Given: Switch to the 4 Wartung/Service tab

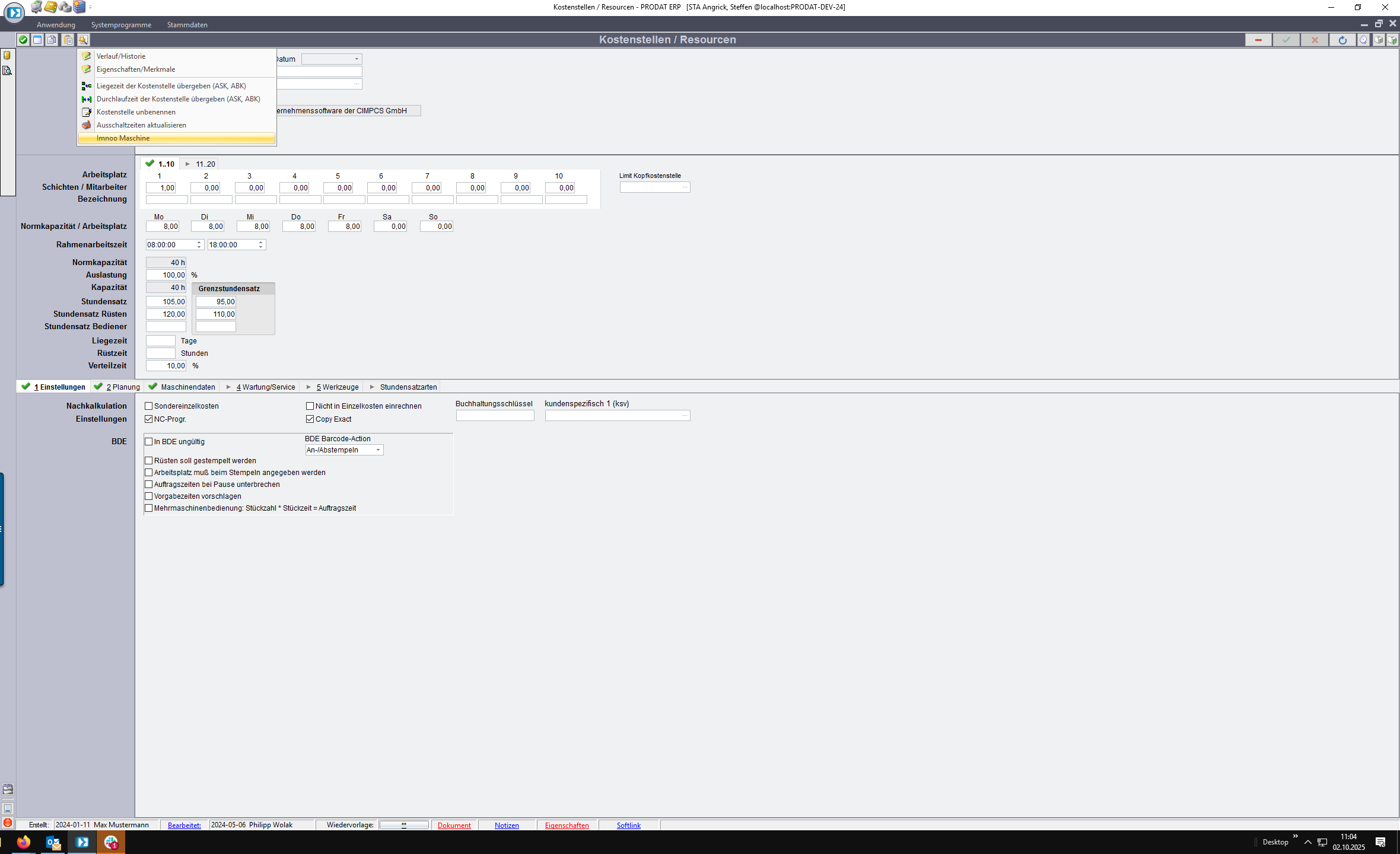Looking at the screenshot, I should [x=265, y=387].
